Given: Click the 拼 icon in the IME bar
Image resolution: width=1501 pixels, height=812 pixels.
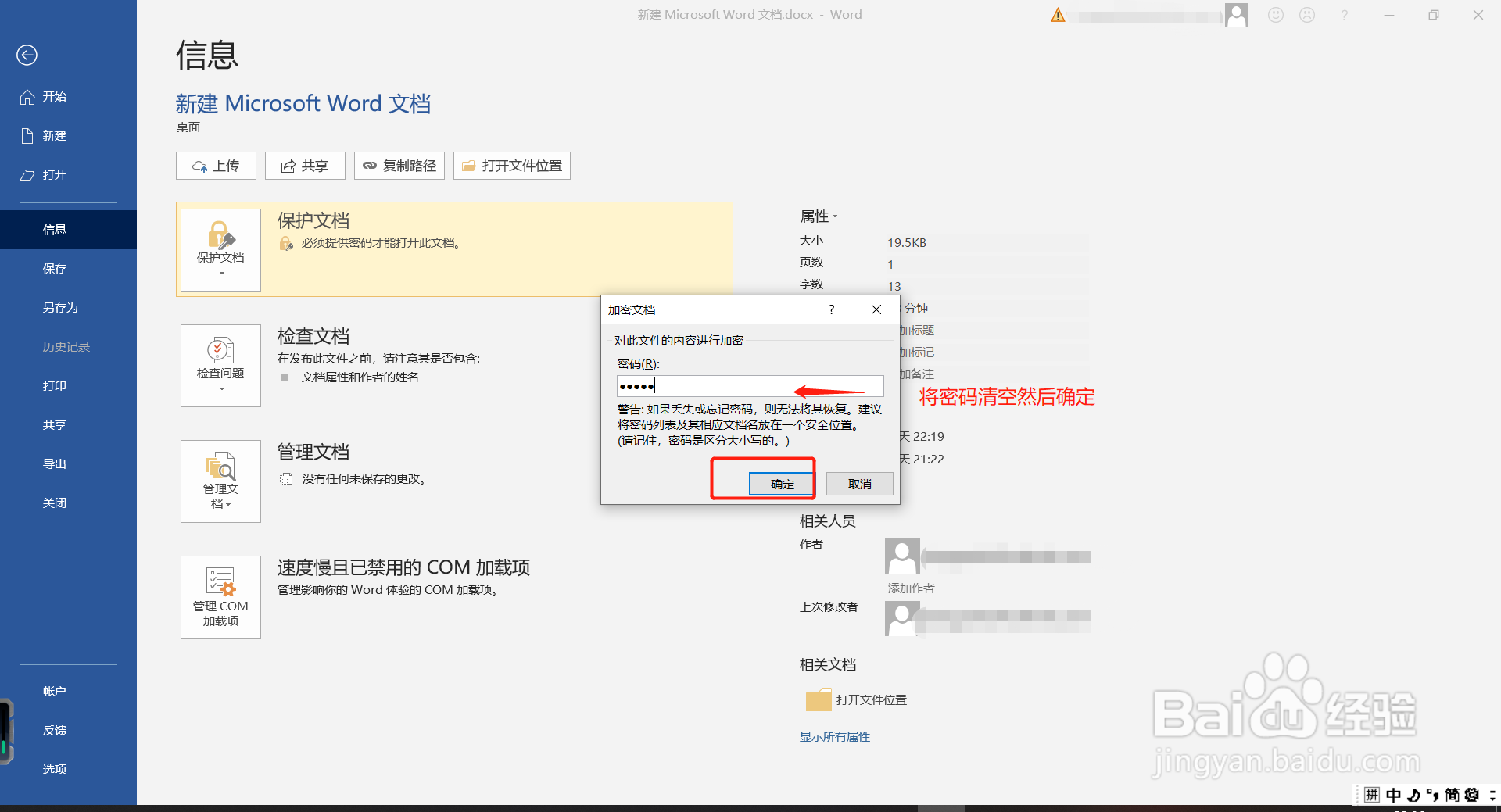Looking at the screenshot, I should [1372, 795].
